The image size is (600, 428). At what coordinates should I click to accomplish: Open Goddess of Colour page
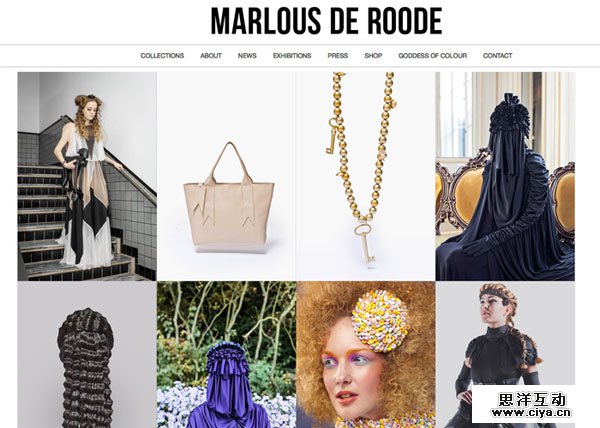click(x=432, y=56)
